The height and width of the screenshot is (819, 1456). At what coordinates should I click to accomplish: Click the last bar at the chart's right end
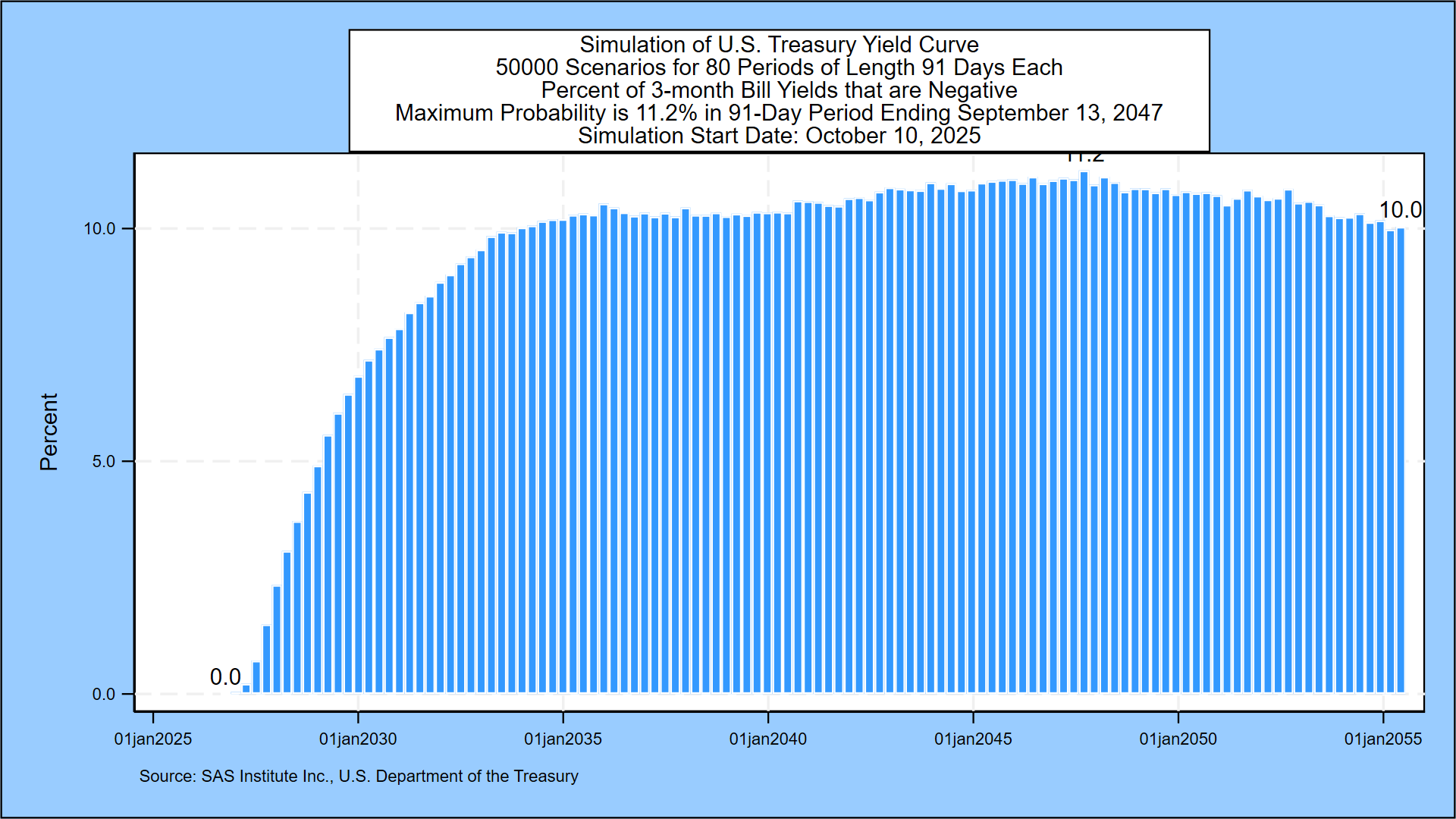(1401, 461)
